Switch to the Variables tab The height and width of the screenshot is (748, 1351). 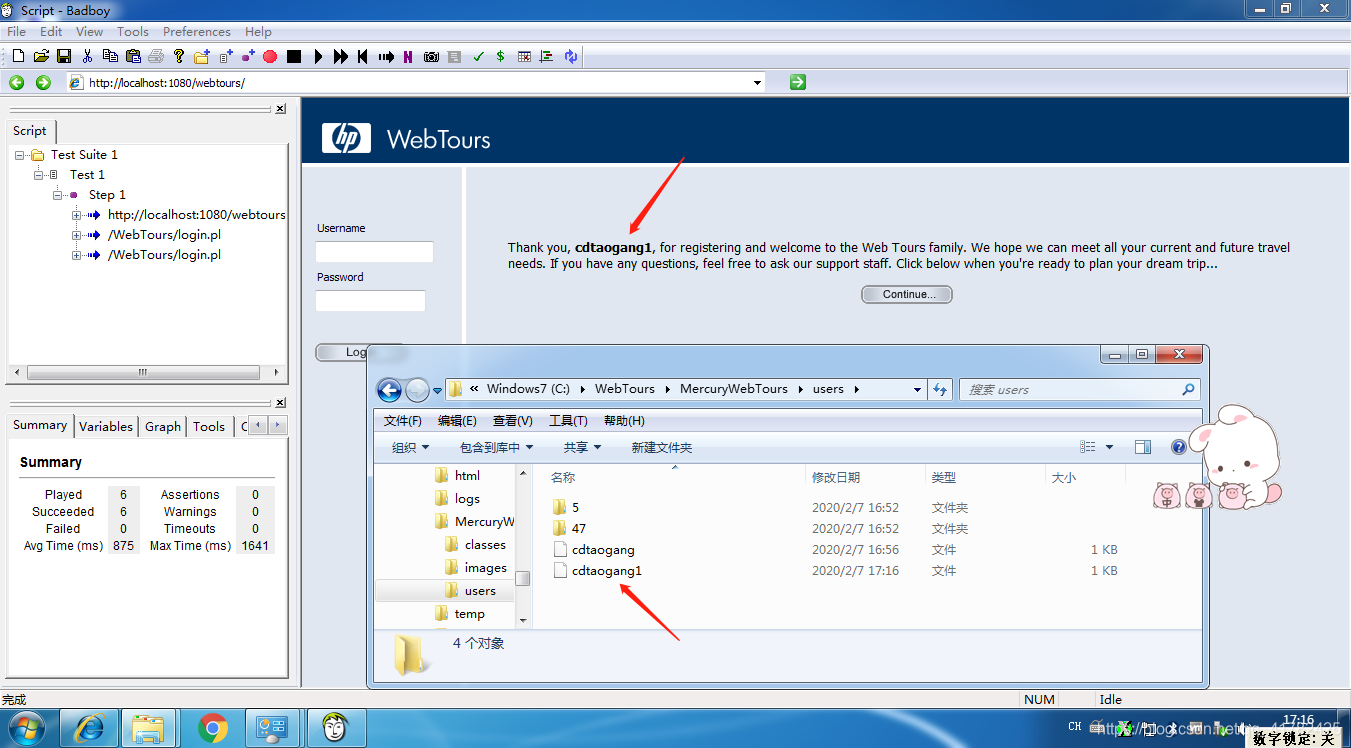pos(106,426)
